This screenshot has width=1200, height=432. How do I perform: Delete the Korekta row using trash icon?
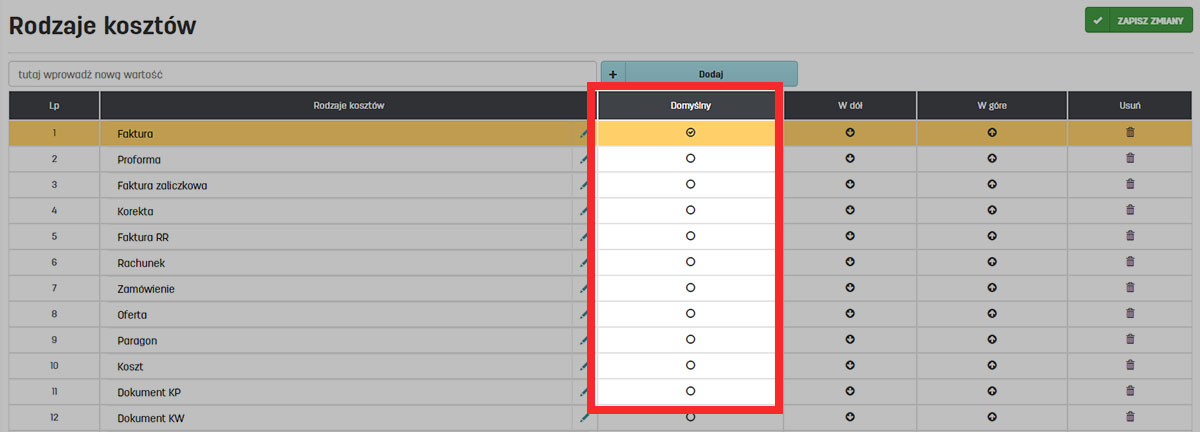tap(1130, 210)
